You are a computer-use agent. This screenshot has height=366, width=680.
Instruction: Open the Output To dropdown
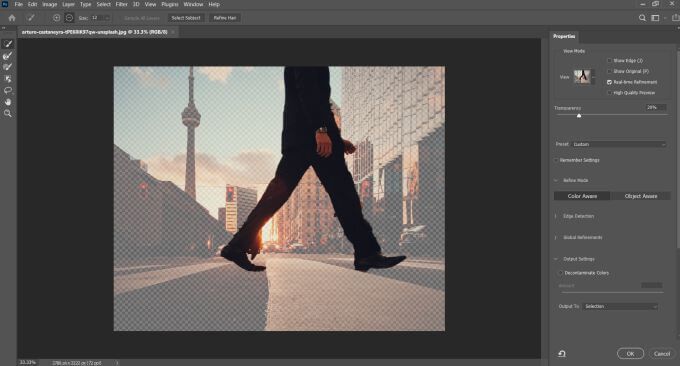point(620,306)
